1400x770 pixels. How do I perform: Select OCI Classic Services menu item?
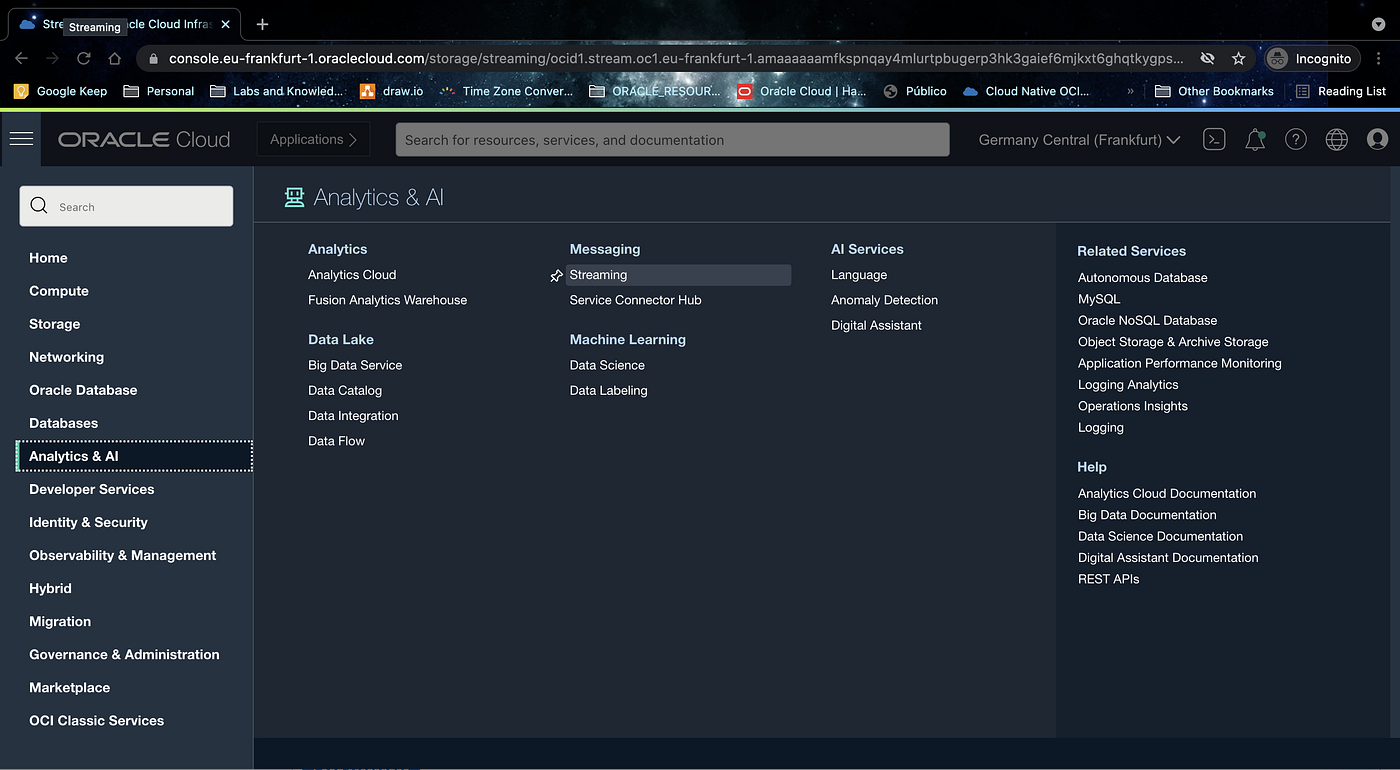point(96,720)
